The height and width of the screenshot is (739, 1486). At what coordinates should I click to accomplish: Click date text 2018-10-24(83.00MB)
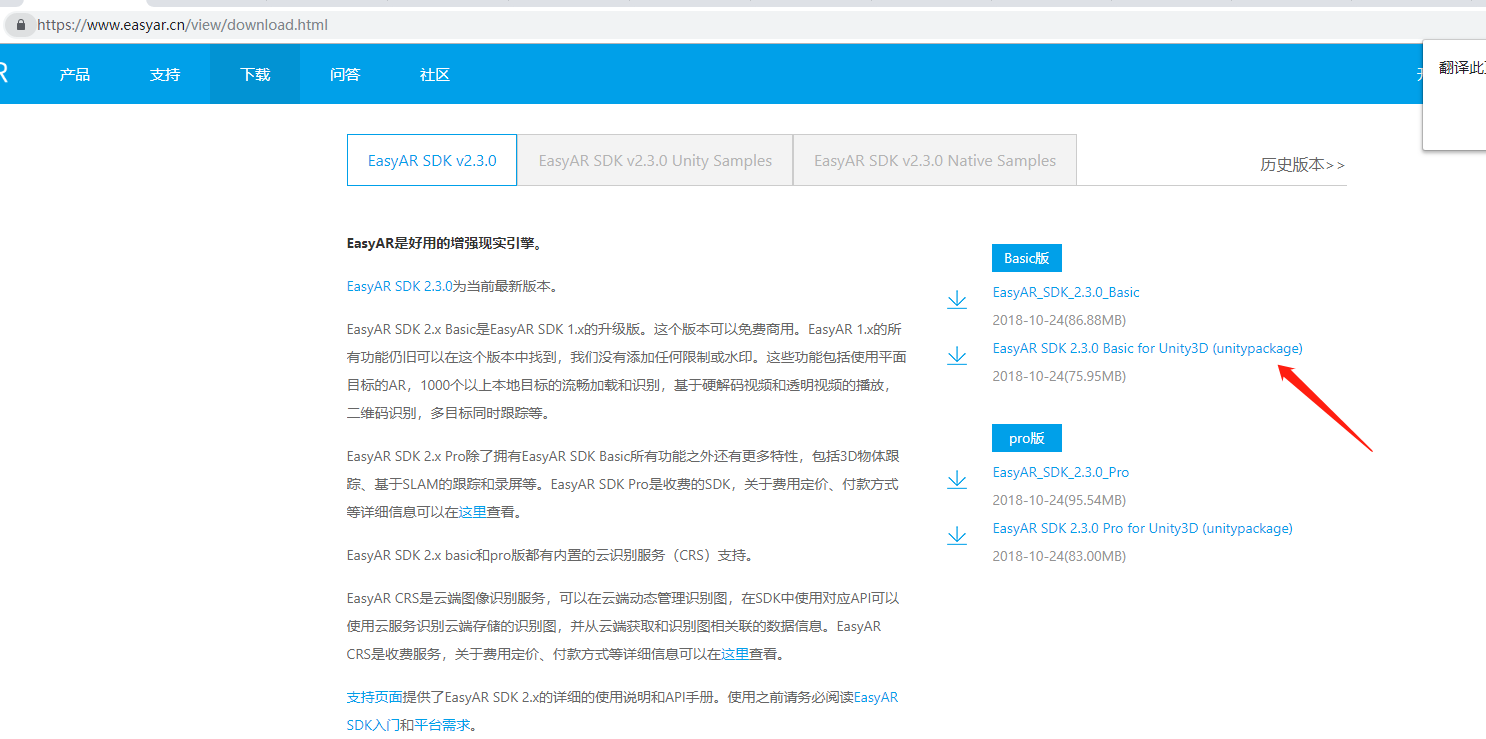point(1059,556)
